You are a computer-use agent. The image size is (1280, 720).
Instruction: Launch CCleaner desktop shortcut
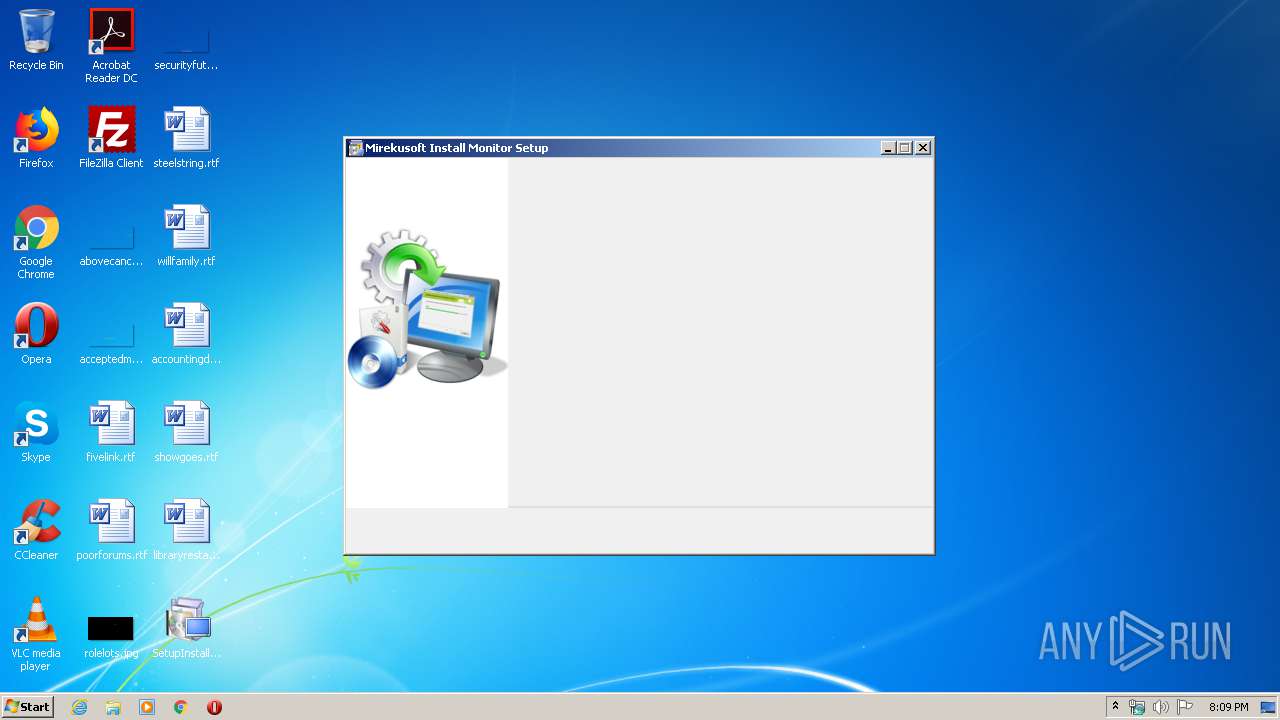(36, 530)
